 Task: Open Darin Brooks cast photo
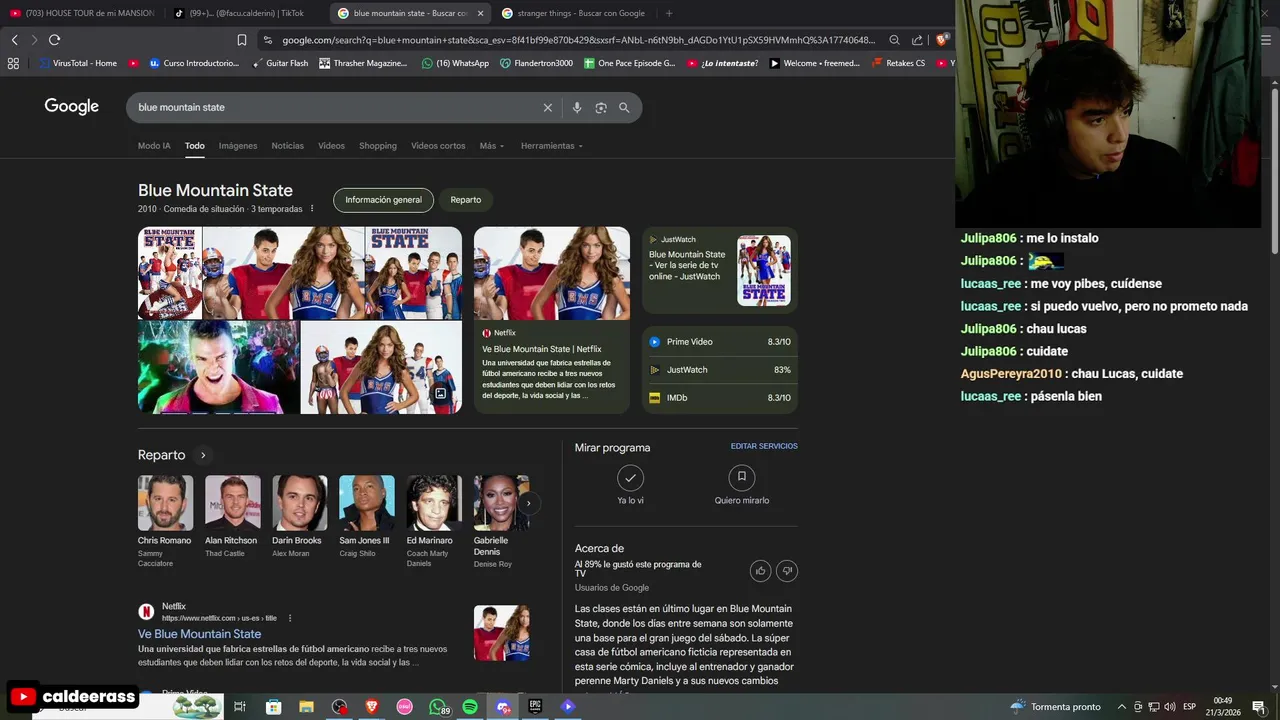(x=299, y=503)
